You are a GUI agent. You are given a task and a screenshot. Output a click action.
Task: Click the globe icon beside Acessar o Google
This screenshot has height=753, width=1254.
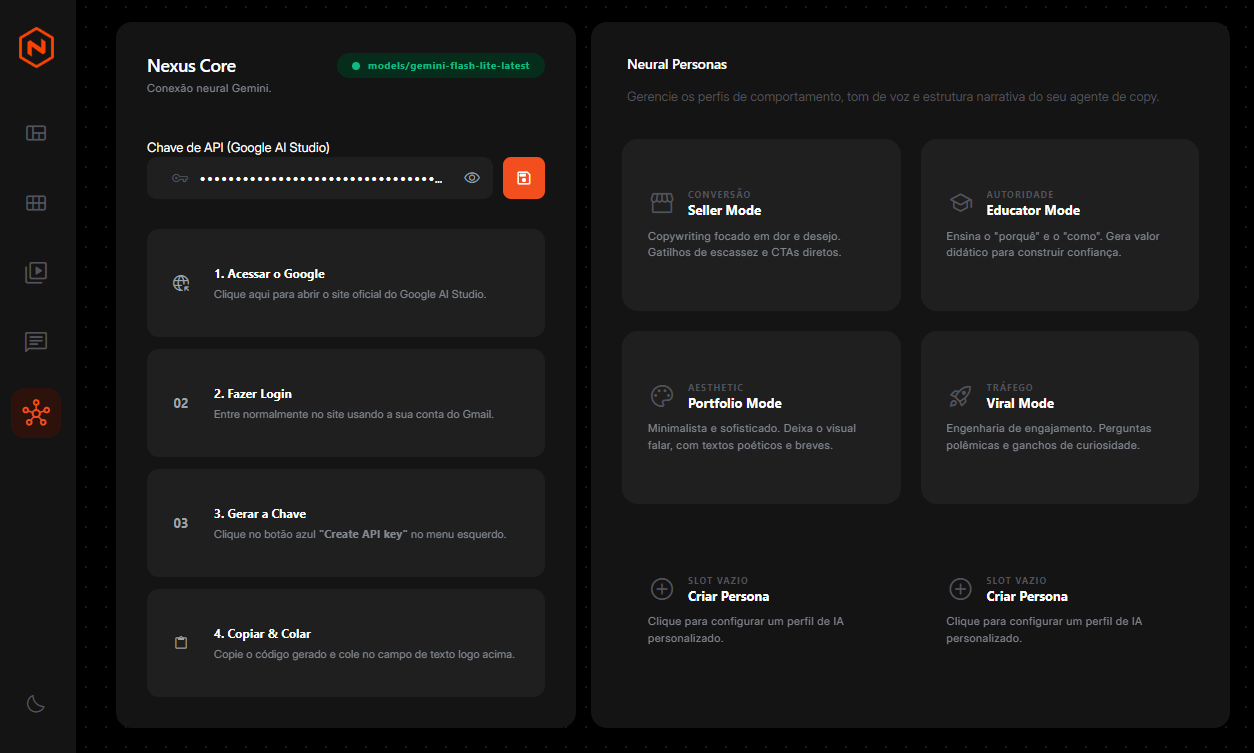tap(181, 283)
